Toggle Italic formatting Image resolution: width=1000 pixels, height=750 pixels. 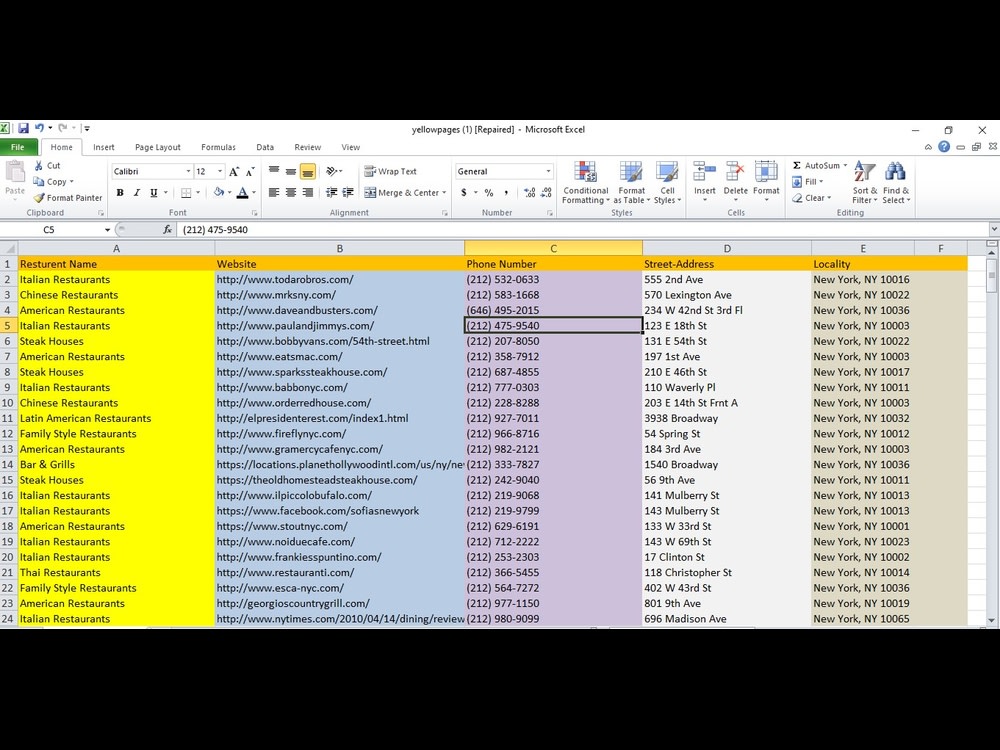pyautogui.click(x=136, y=193)
